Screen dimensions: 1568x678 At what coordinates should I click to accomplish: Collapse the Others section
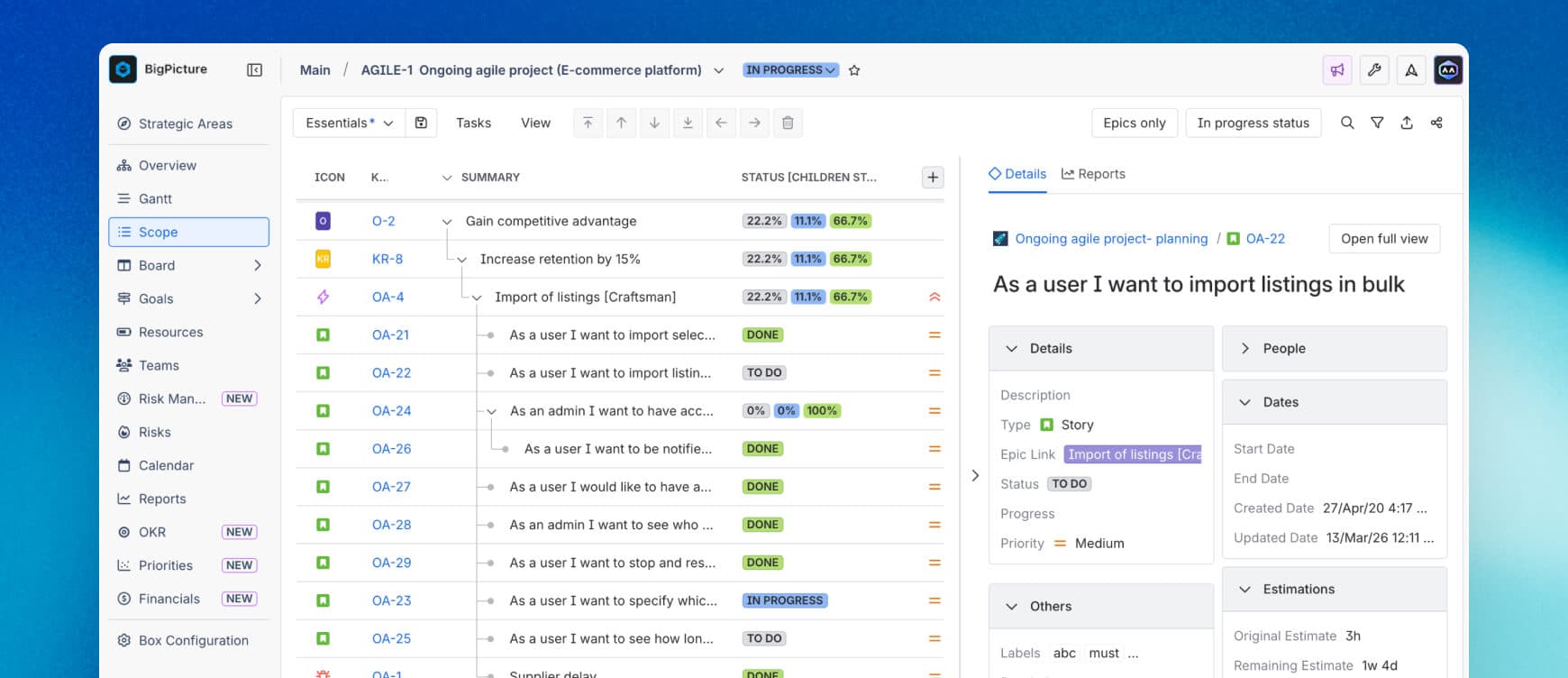(x=1011, y=607)
